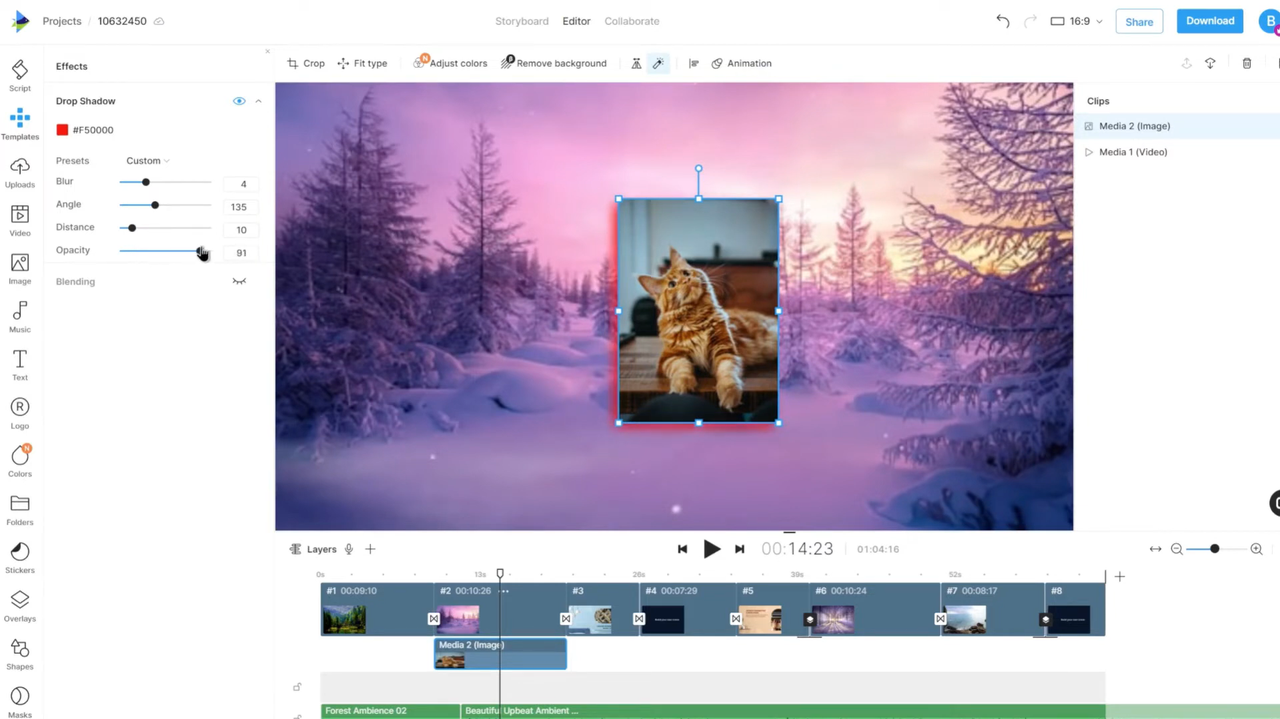Delete selected clip with trash icon
The height and width of the screenshot is (719, 1280).
pyautogui.click(x=1246, y=63)
